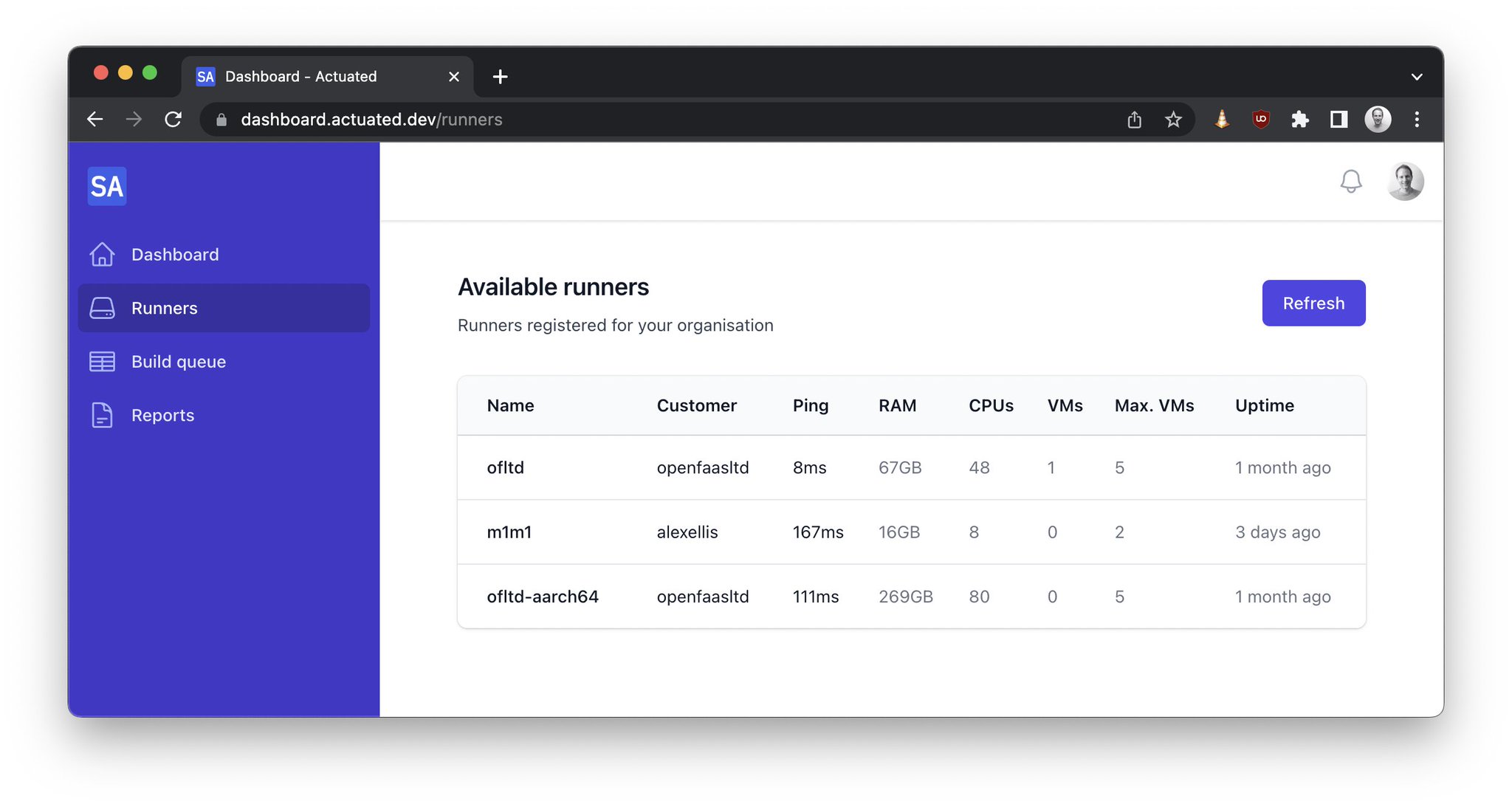Open the Dashboard home icon
Viewport: 1512px width, 807px height.
click(x=102, y=255)
